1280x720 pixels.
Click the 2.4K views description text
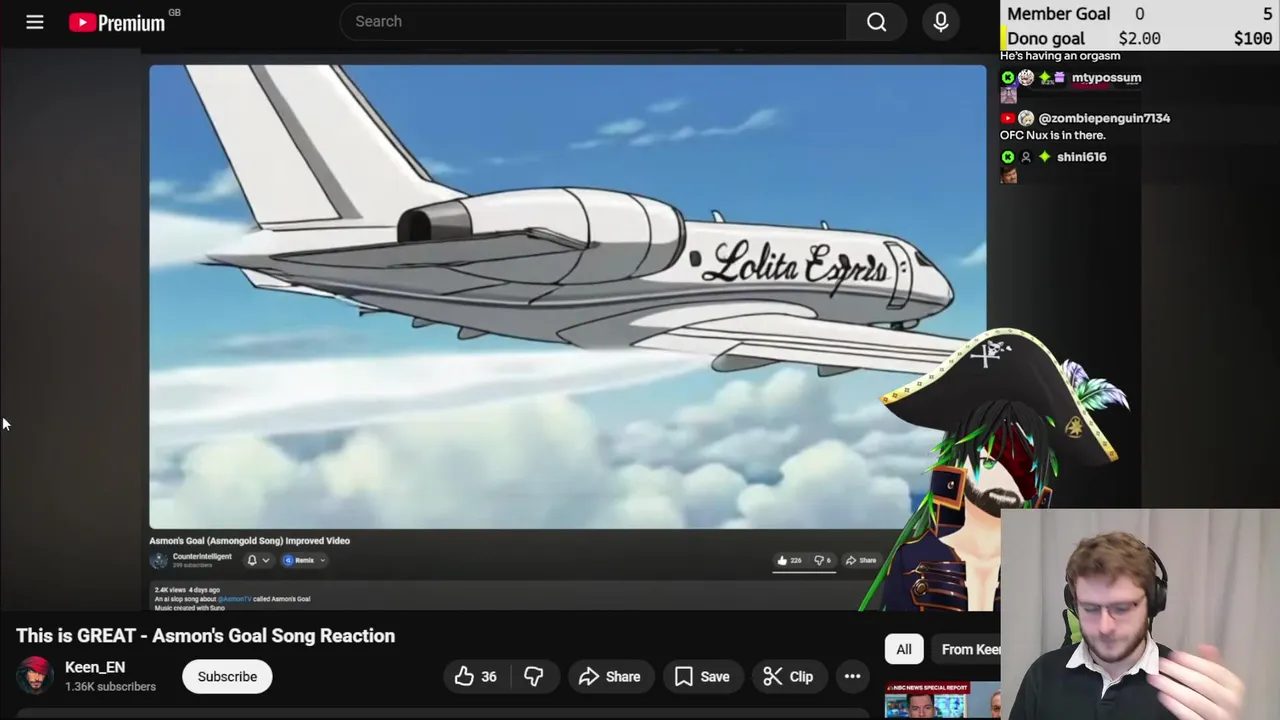pyautogui.click(x=187, y=590)
